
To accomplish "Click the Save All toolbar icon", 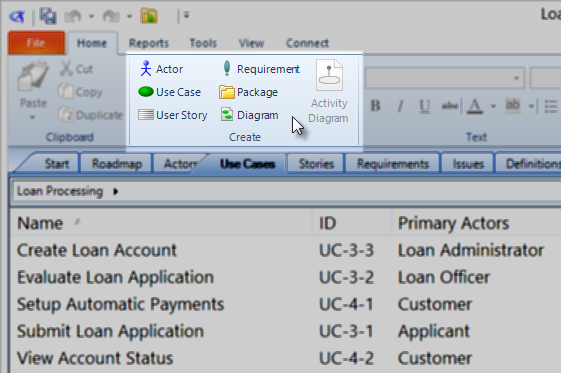I will coord(48,16).
